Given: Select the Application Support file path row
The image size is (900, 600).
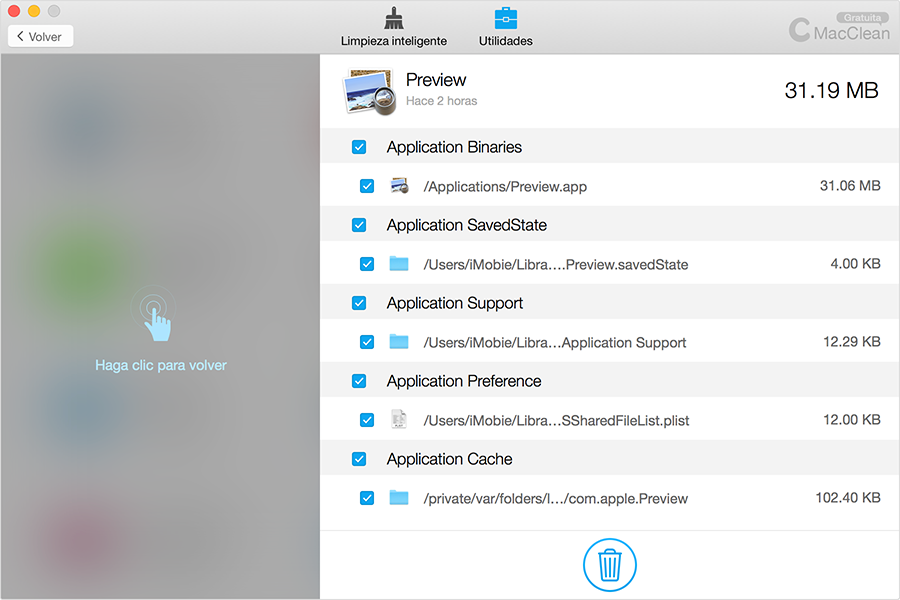Looking at the screenshot, I should click(x=555, y=342).
